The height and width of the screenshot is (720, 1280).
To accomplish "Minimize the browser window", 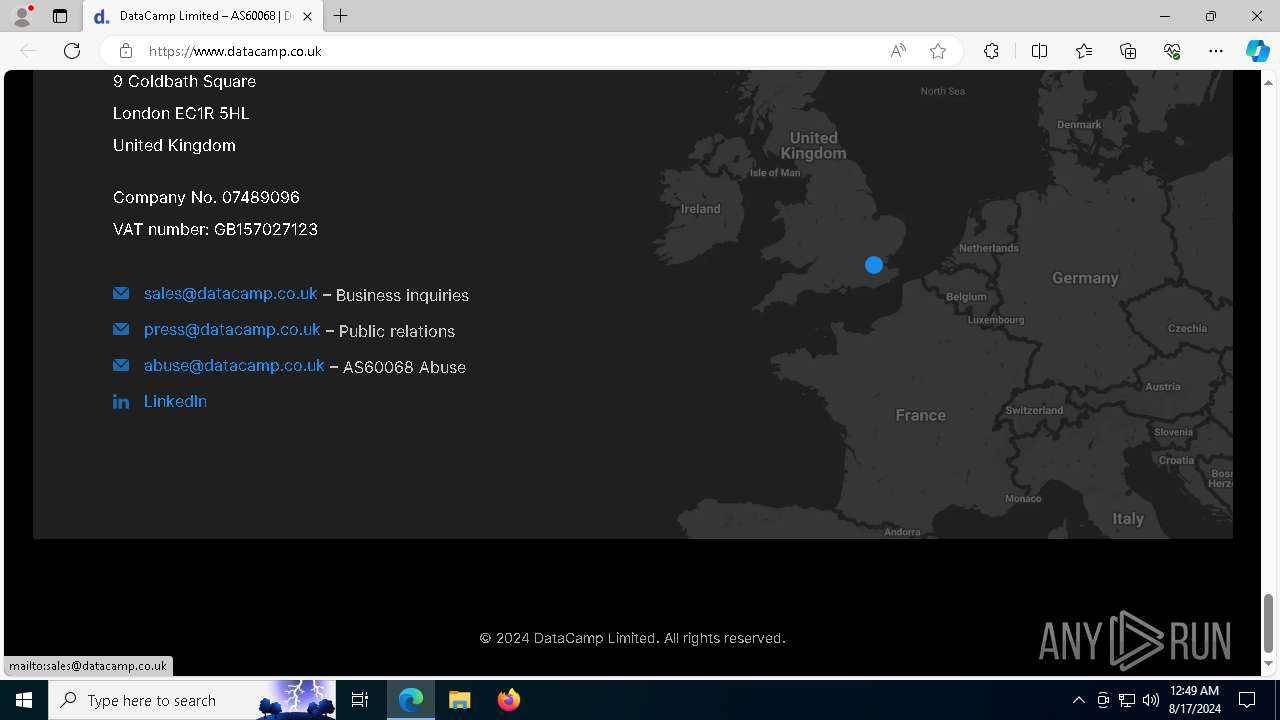I will pos(1165,16).
